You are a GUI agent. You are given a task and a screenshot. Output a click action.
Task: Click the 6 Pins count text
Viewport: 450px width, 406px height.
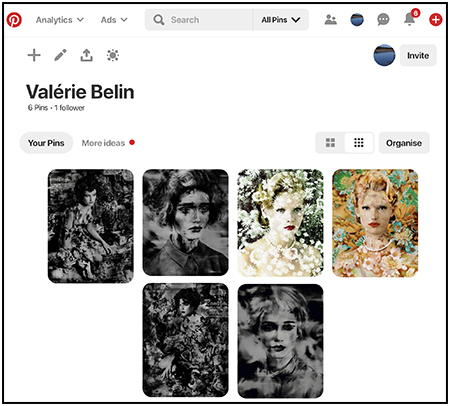click(38, 108)
